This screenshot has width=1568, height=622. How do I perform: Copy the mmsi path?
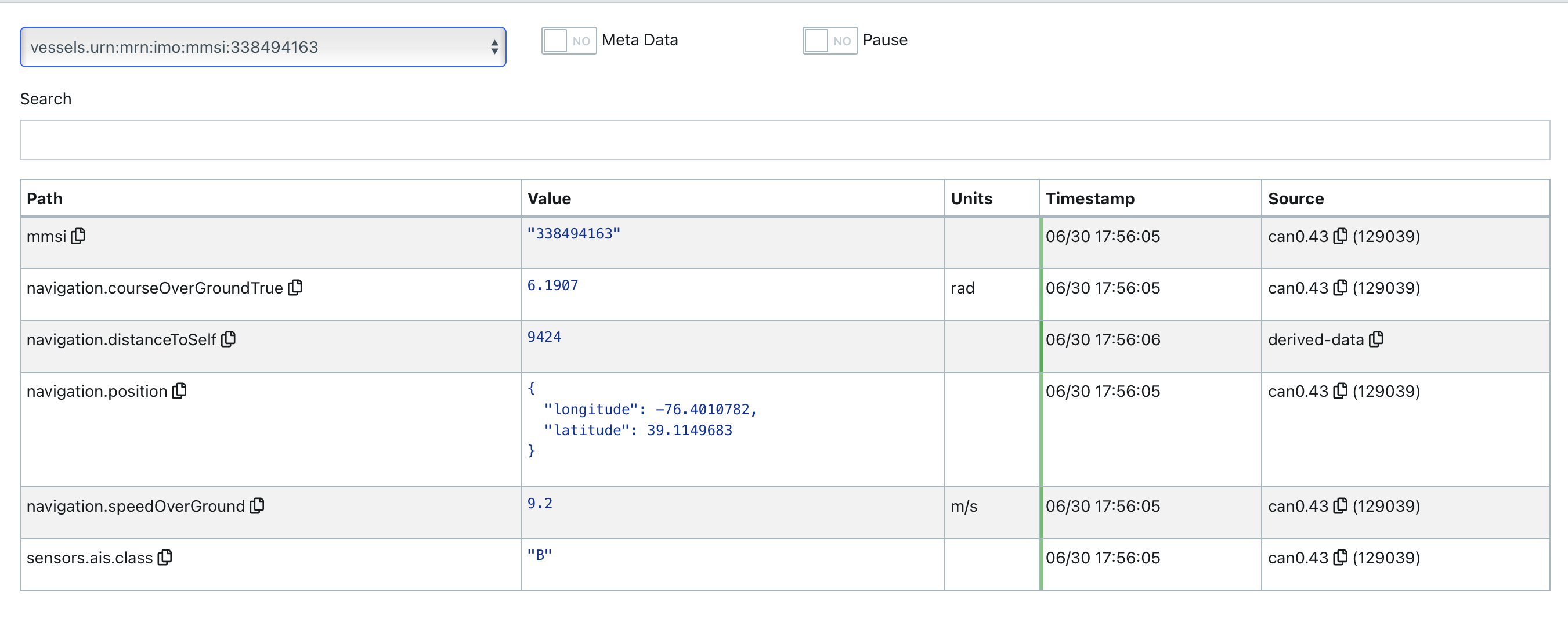78,236
